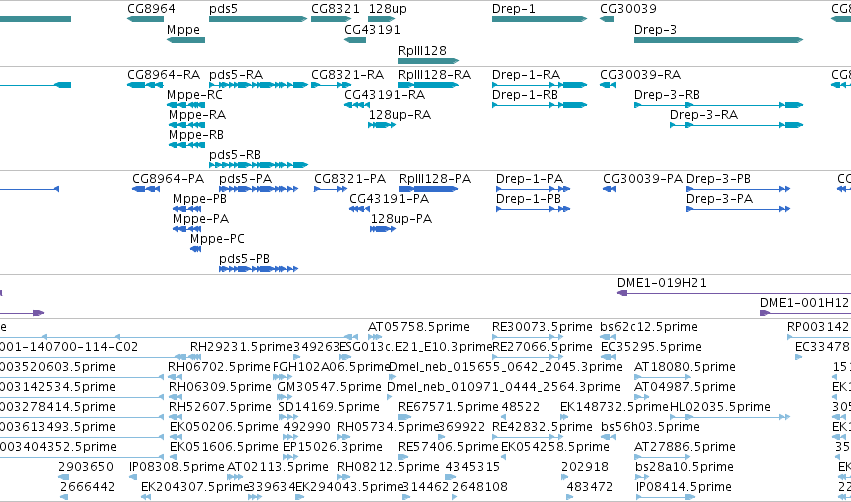This screenshot has width=851, height=502.
Task: Click the CG8321 gene label
Action: coord(335,9)
